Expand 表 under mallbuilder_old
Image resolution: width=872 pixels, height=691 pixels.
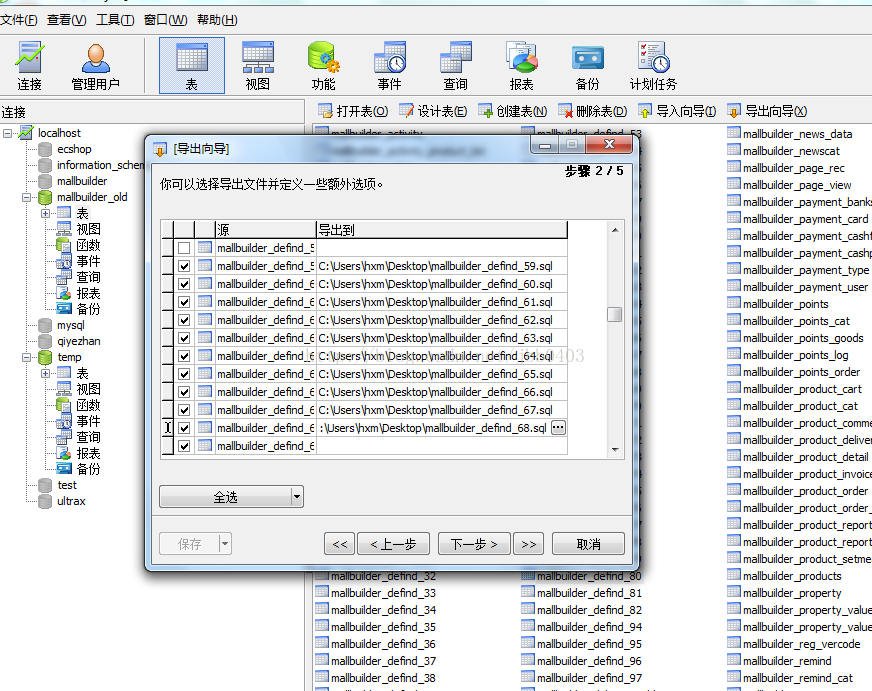45,213
